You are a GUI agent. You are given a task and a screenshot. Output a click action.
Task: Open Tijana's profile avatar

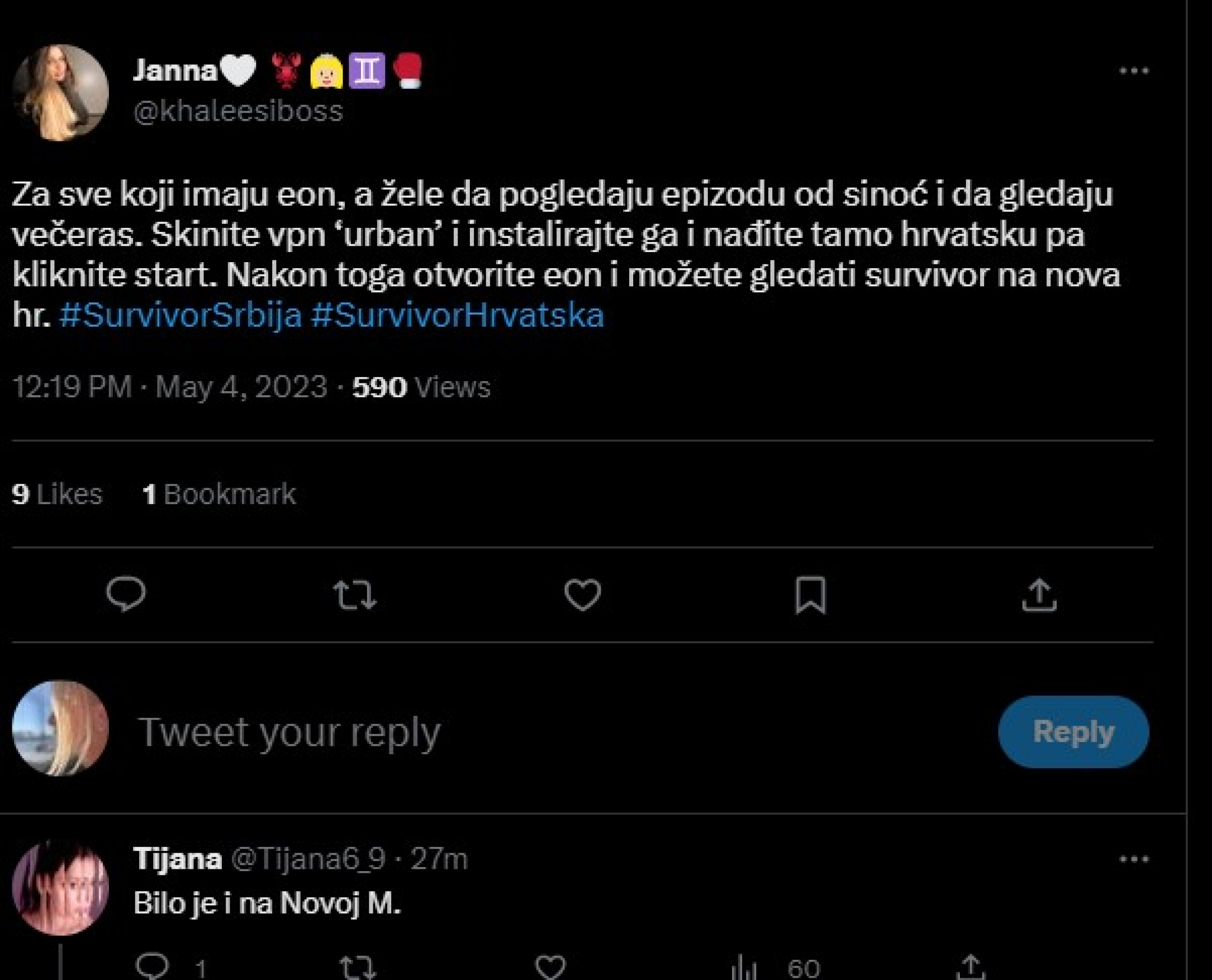tap(60, 888)
